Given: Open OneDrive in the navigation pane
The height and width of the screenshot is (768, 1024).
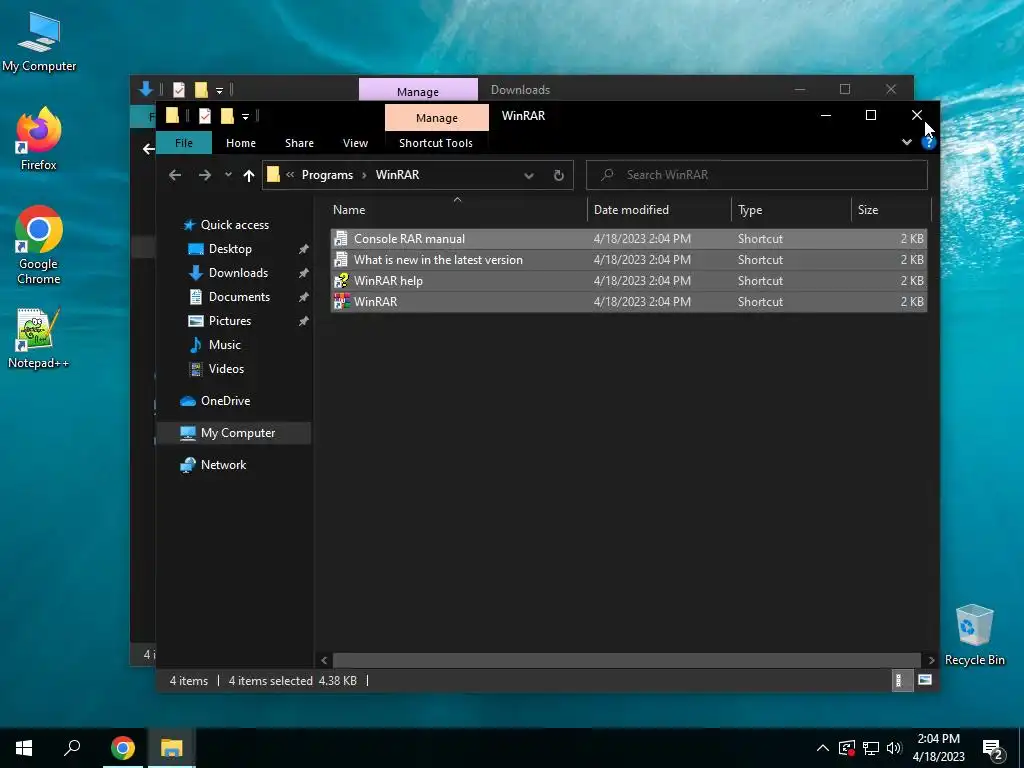Looking at the screenshot, I should (225, 401).
